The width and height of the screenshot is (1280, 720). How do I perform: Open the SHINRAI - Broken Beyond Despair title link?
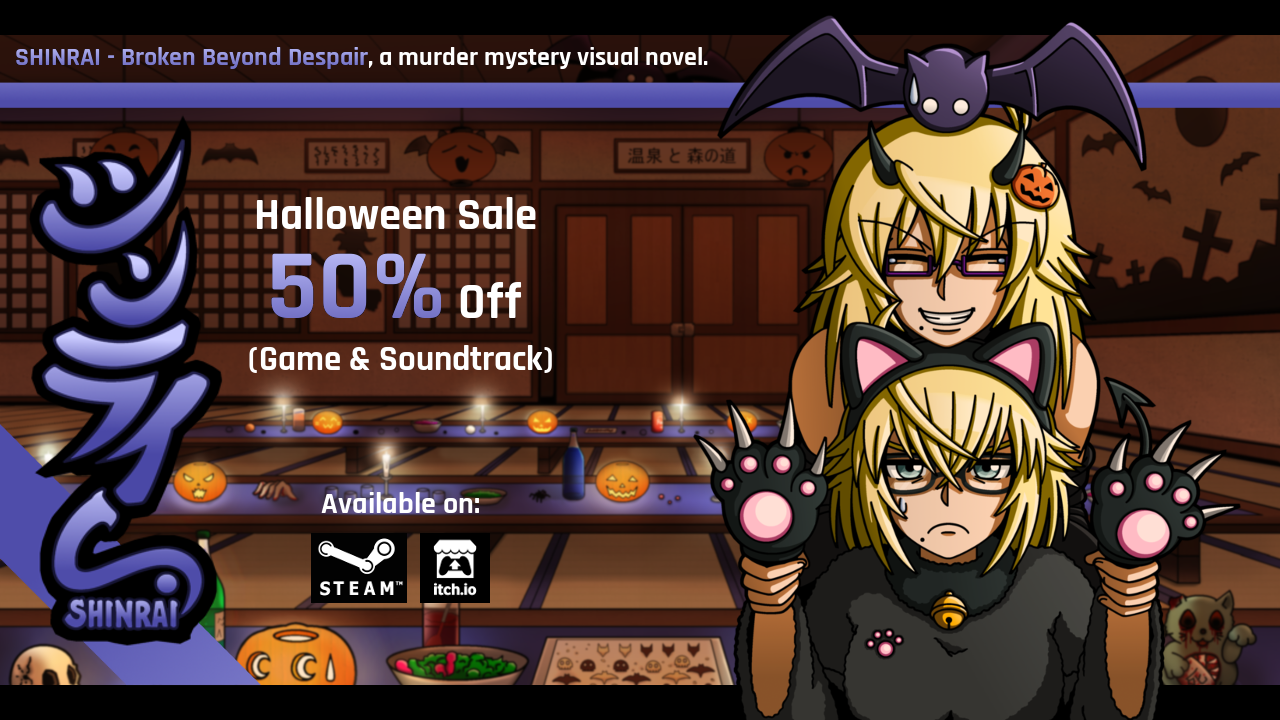(x=191, y=57)
